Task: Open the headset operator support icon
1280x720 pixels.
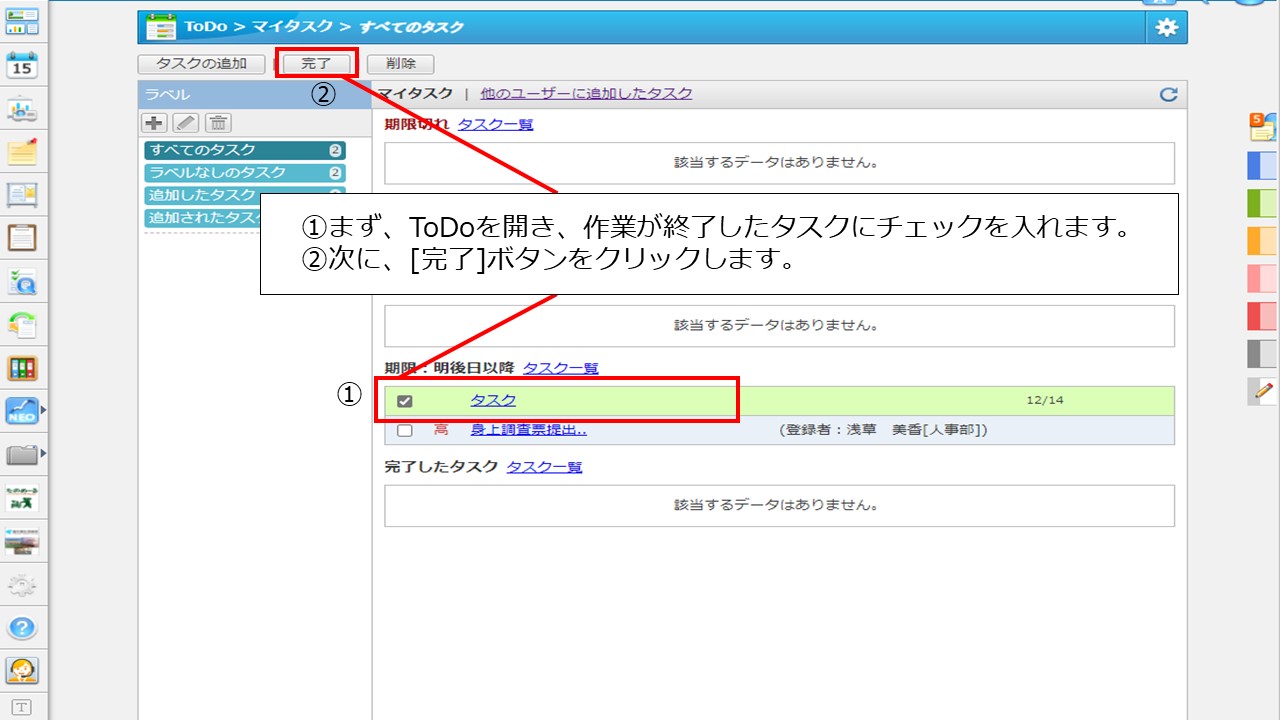Action: coord(22,670)
